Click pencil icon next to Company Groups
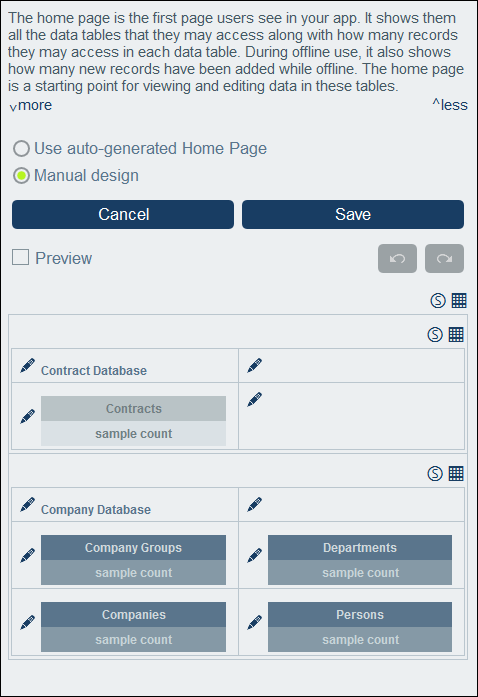The width and height of the screenshot is (478, 697). click(27, 556)
